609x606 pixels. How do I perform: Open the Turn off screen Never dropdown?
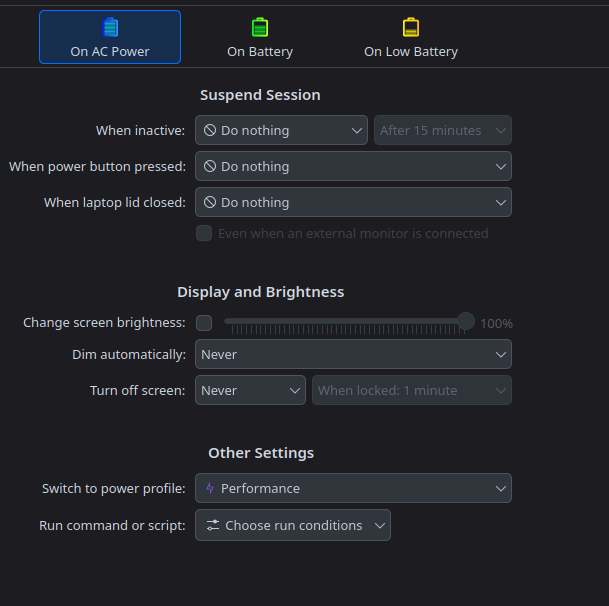250,390
